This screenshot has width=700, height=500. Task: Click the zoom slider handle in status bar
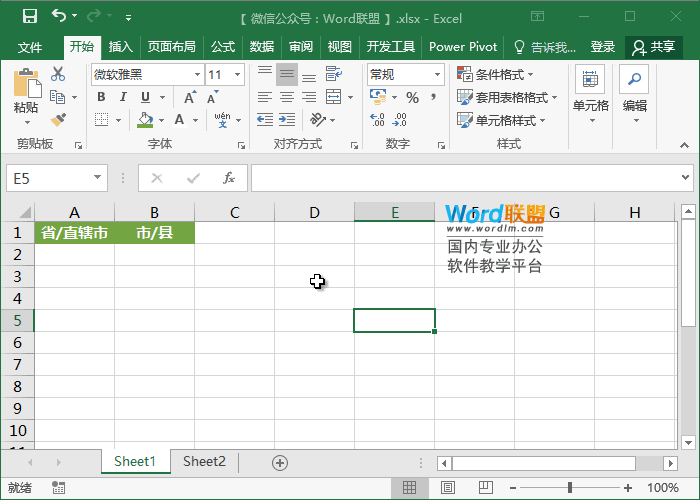click(x=569, y=488)
